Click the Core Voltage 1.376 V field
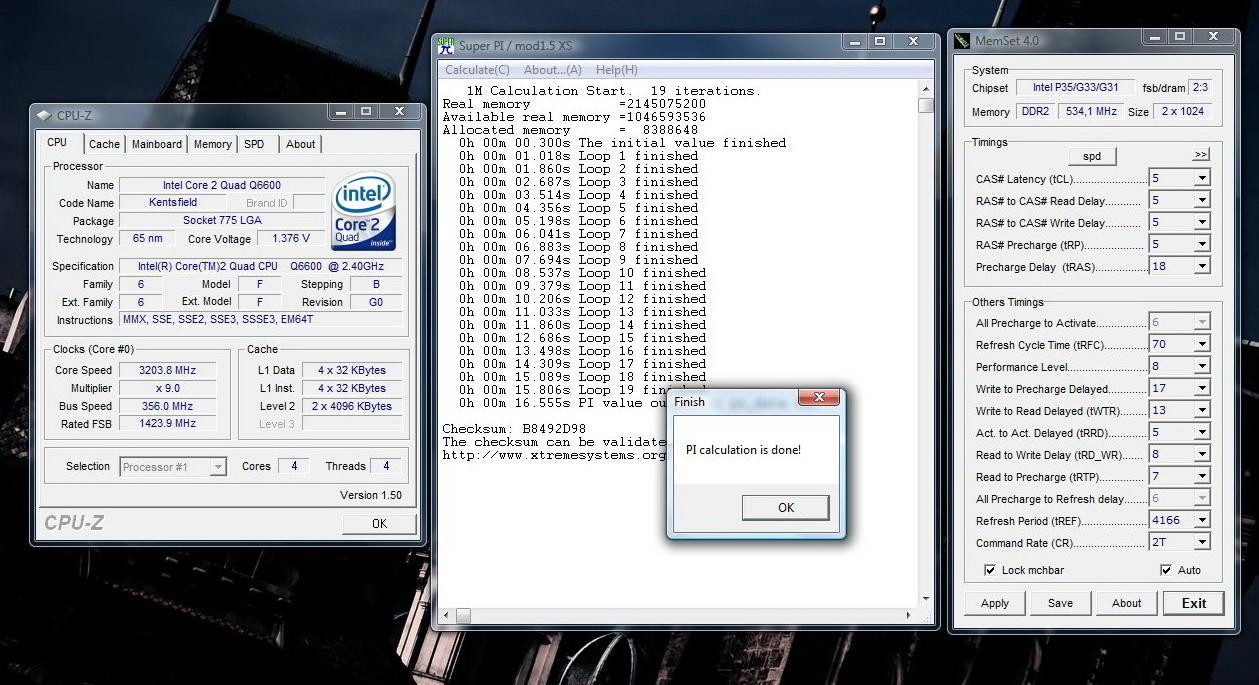Viewport: 1259px width, 685px height. [x=290, y=238]
